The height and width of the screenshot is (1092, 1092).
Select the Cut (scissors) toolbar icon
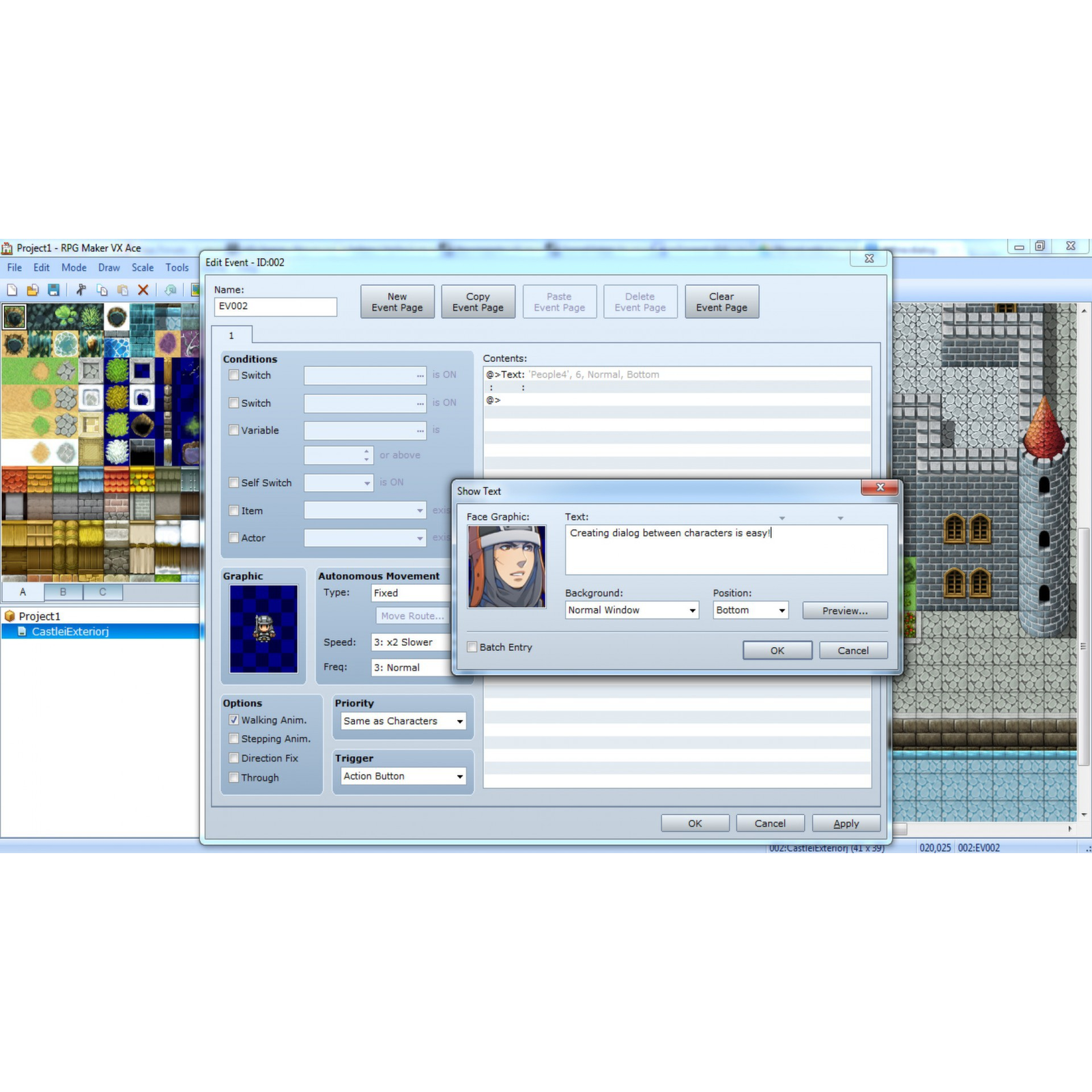tap(79, 290)
